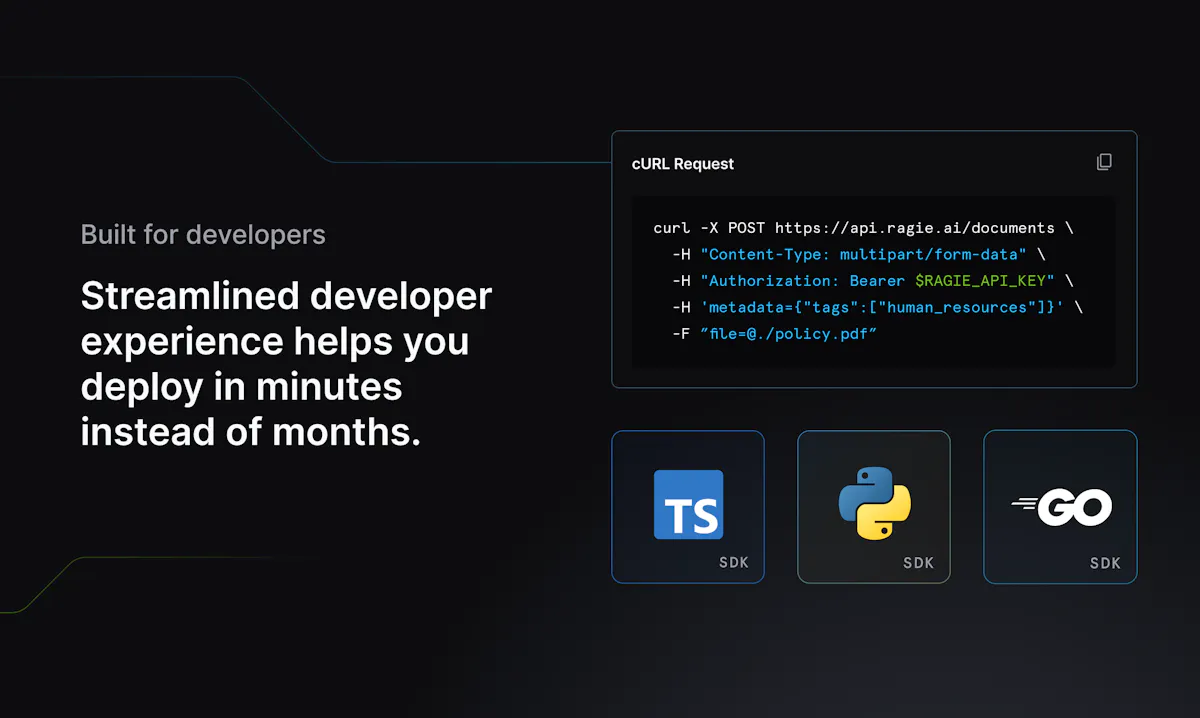
Task: Open the TypeScript SDK card
Action: pyautogui.click(x=688, y=507)
